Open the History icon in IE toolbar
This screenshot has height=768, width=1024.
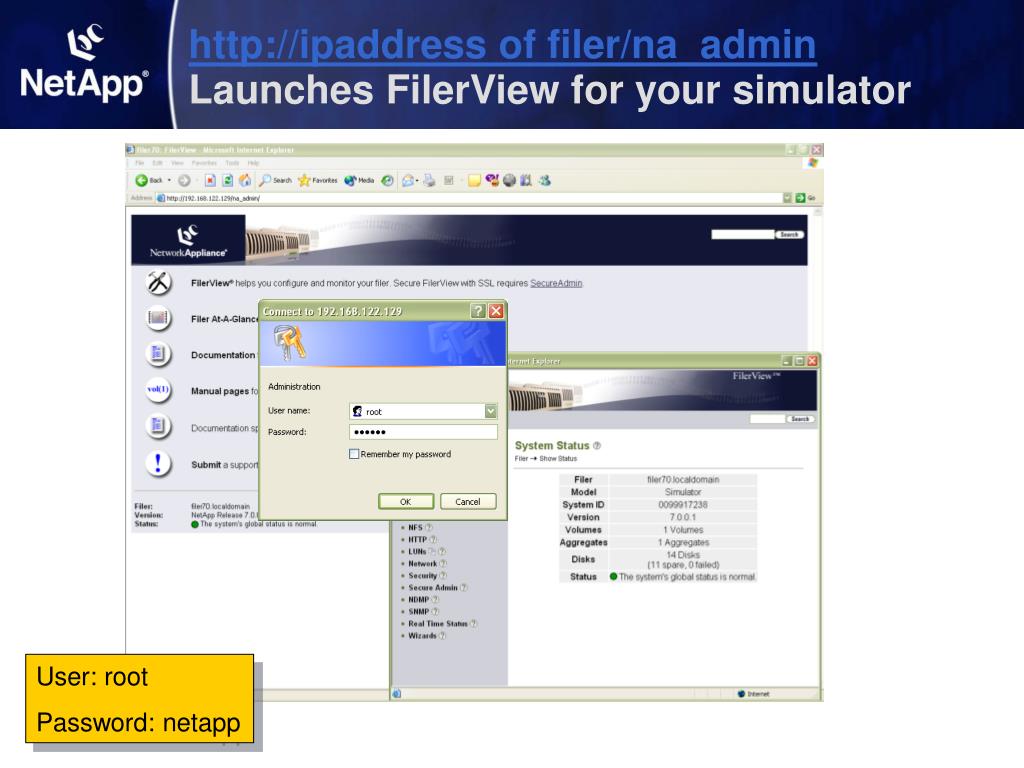click(387, 180)
